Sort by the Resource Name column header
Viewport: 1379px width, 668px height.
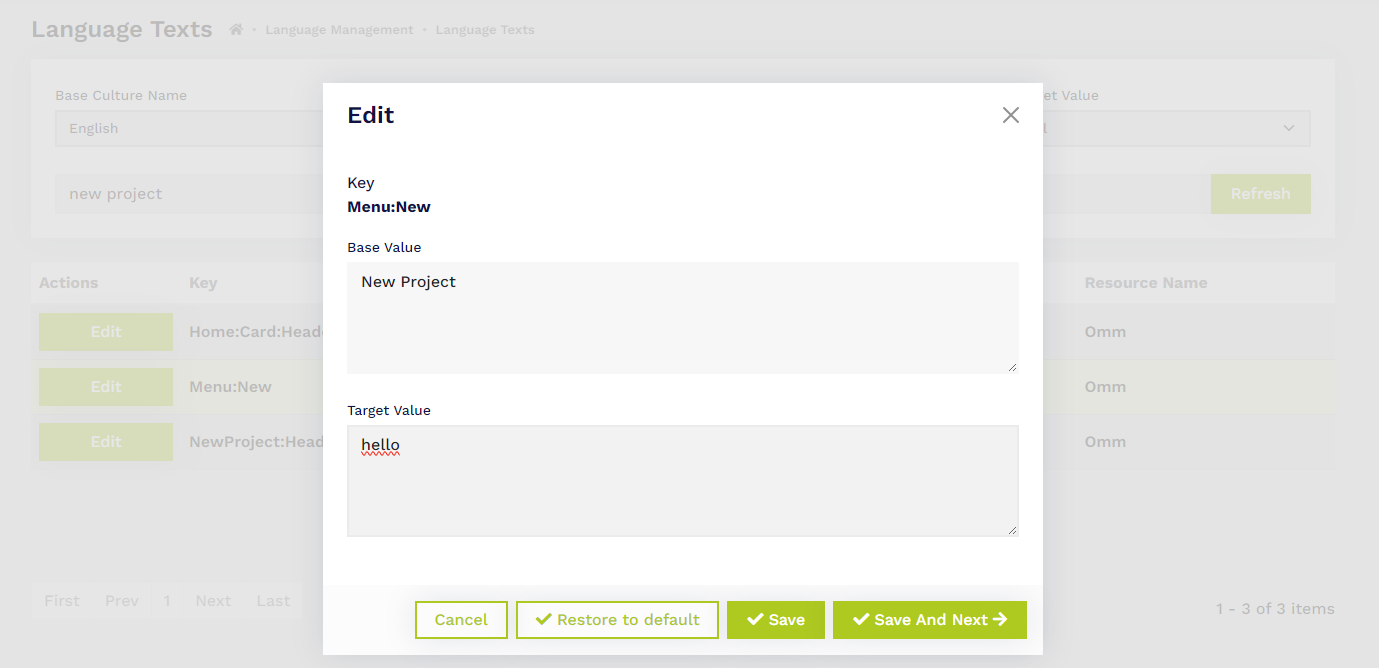pyautogui.click(x=1145, y=283)
